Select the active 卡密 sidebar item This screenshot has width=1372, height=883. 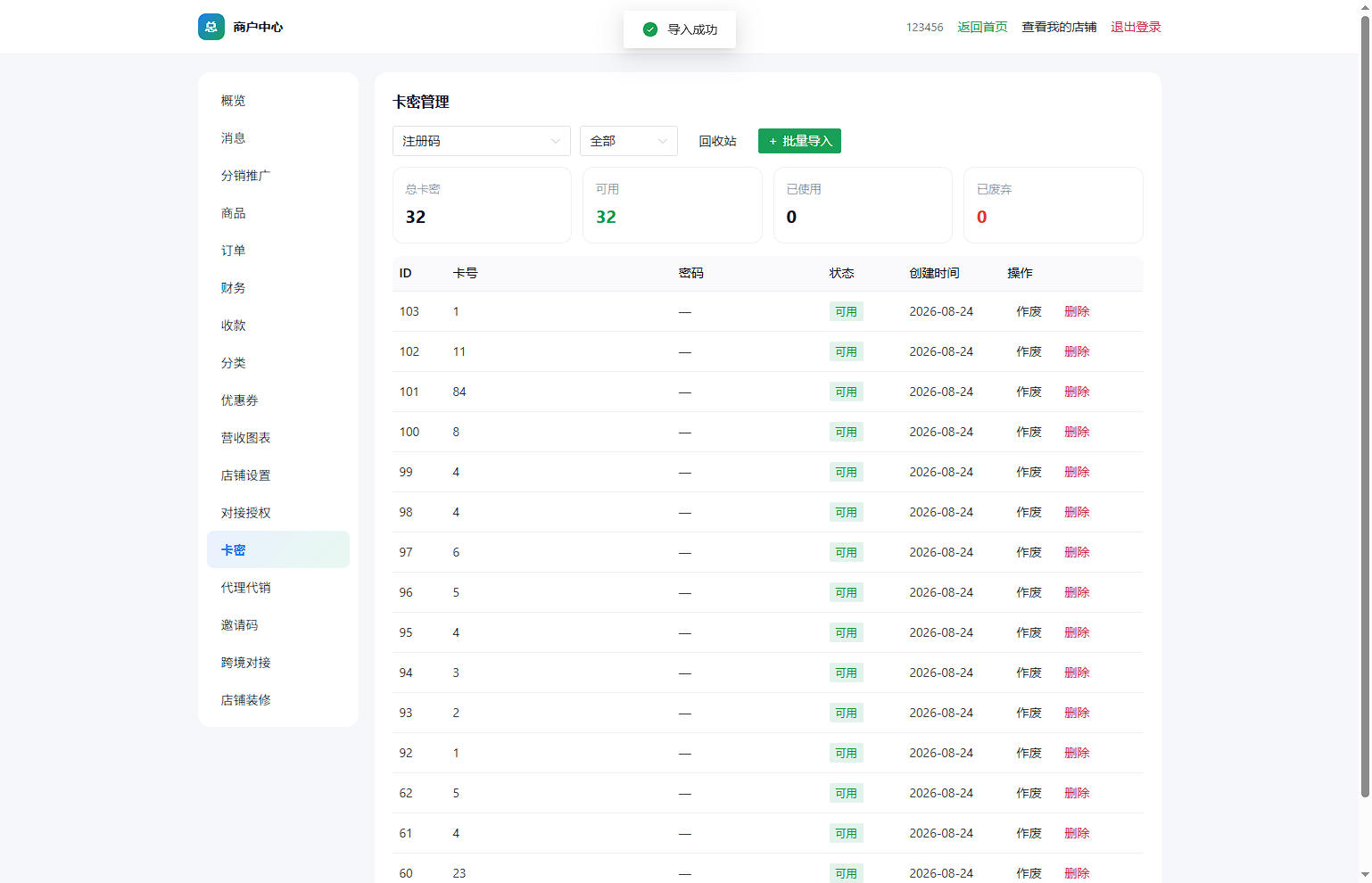click(278, 550)
